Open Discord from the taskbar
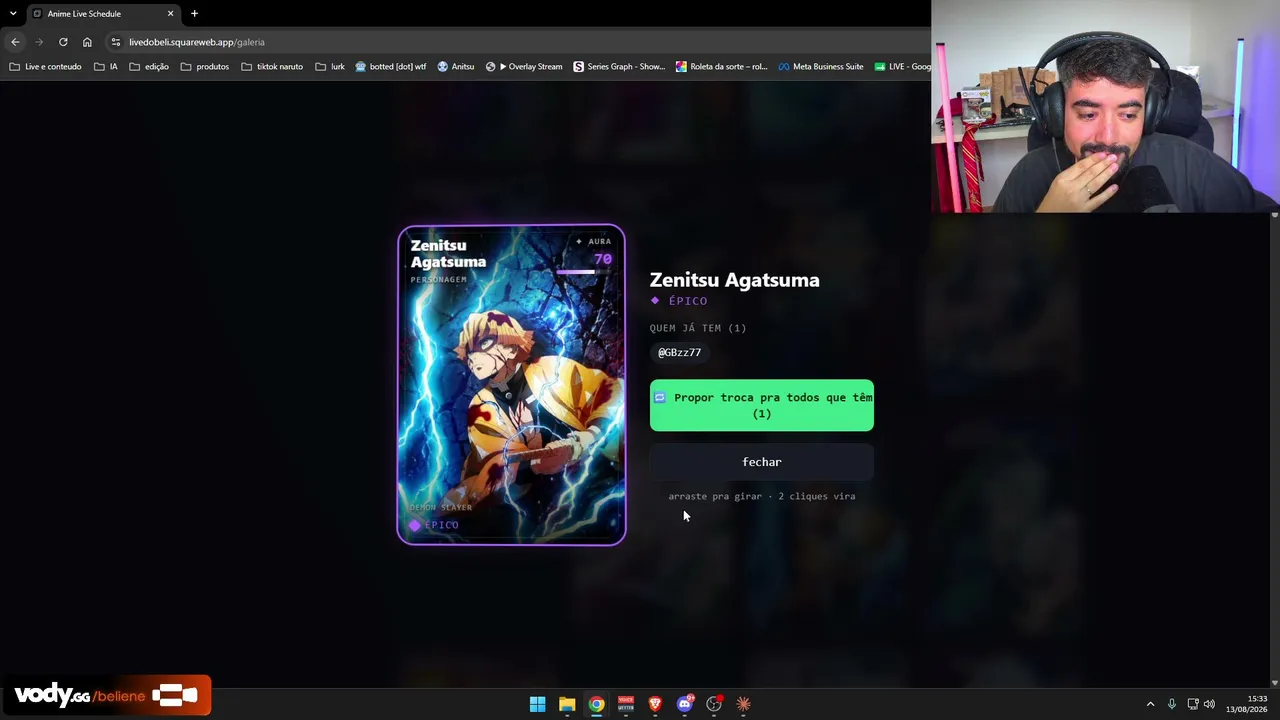This screenshot has width=1280, height=720. [685, 704]
